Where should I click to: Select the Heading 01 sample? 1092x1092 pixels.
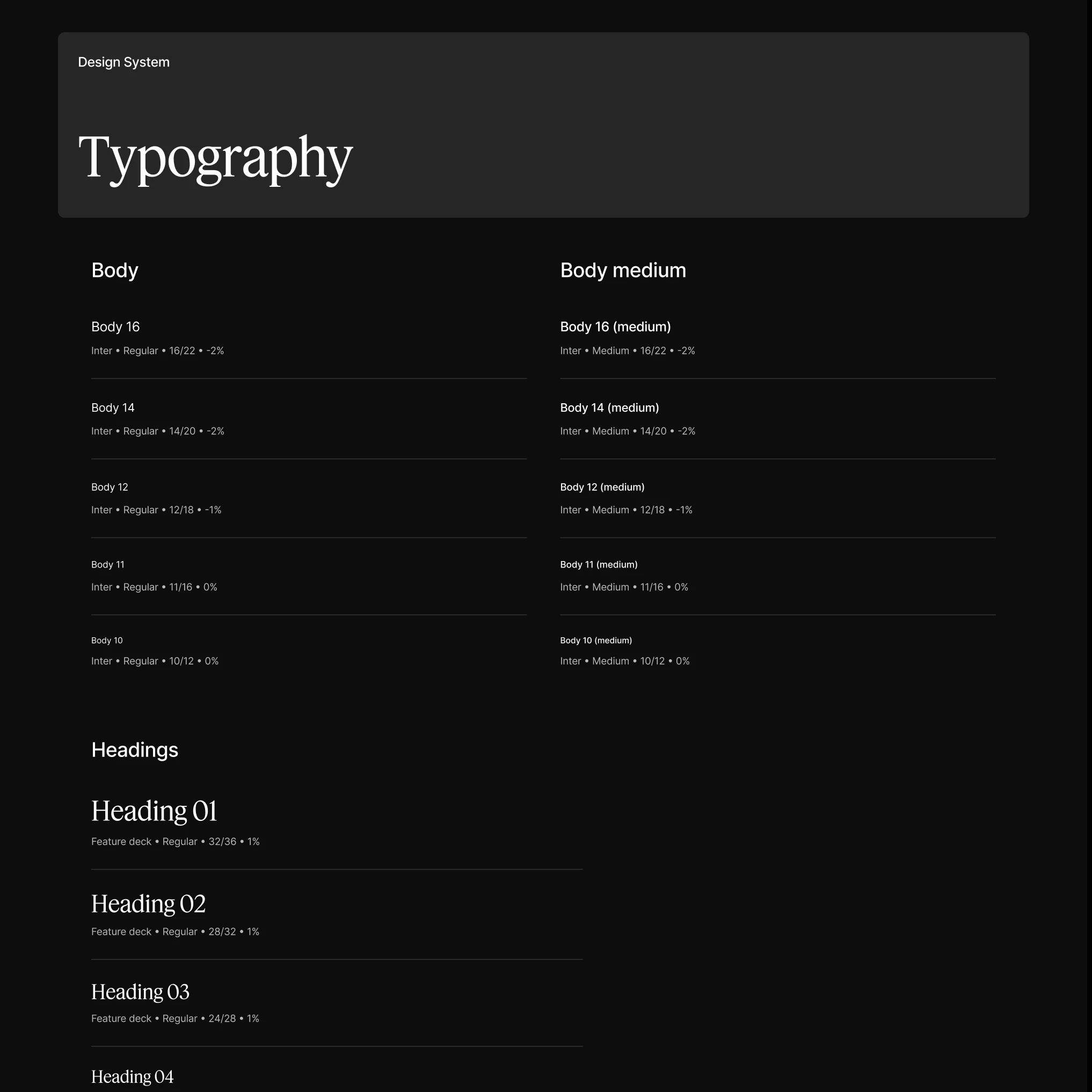point(154,811)
